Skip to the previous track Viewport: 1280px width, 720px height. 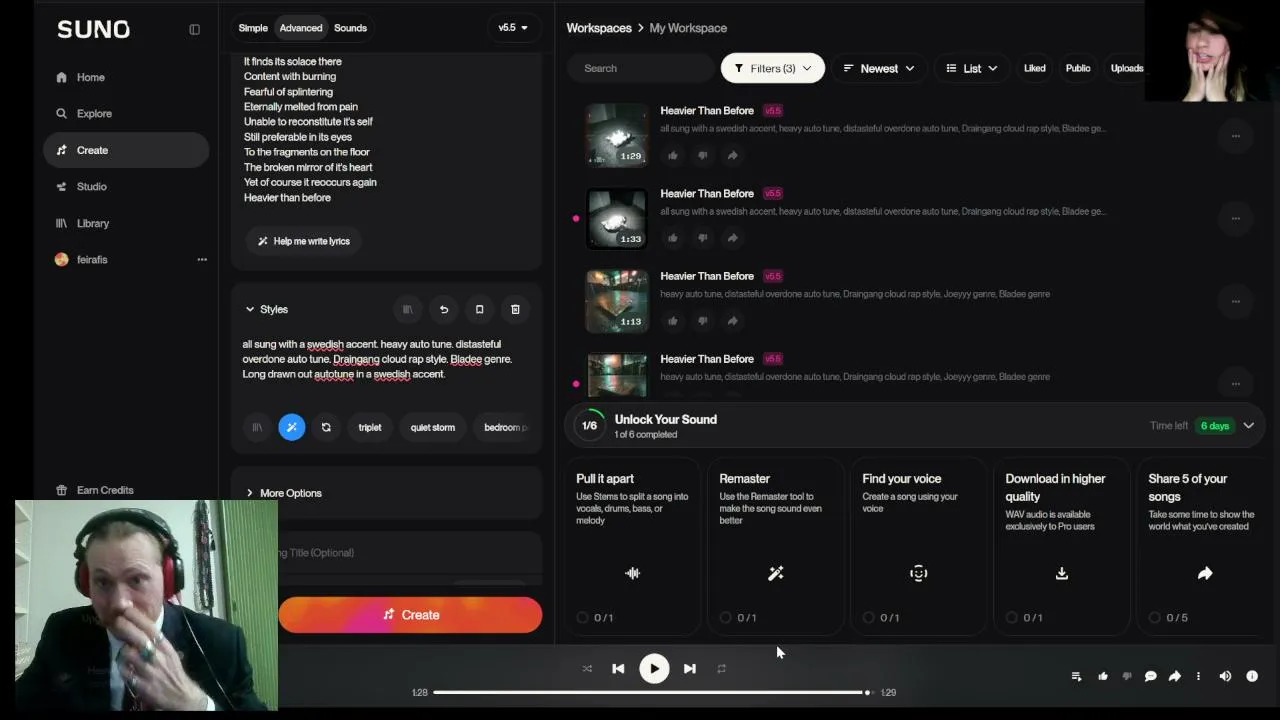point(618,669)
